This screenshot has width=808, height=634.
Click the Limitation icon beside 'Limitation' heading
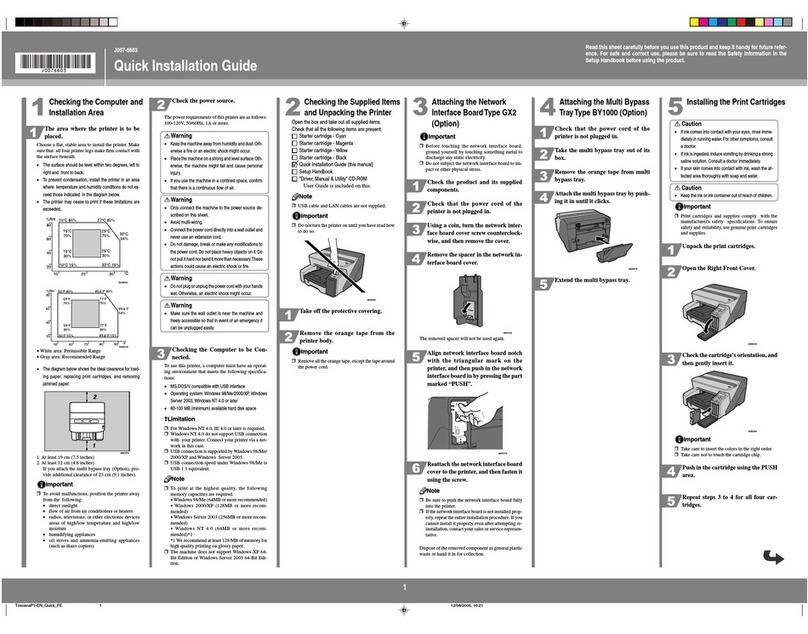click(166, 419)
